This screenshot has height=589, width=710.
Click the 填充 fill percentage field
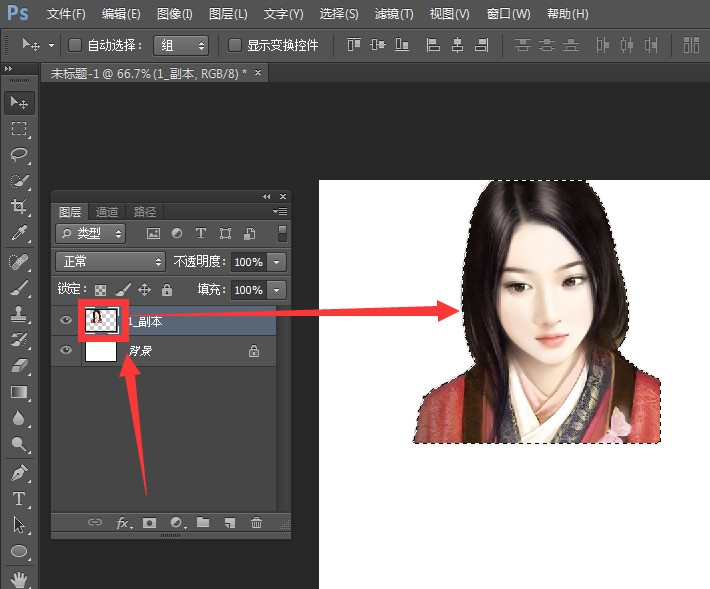coord(247,290)
